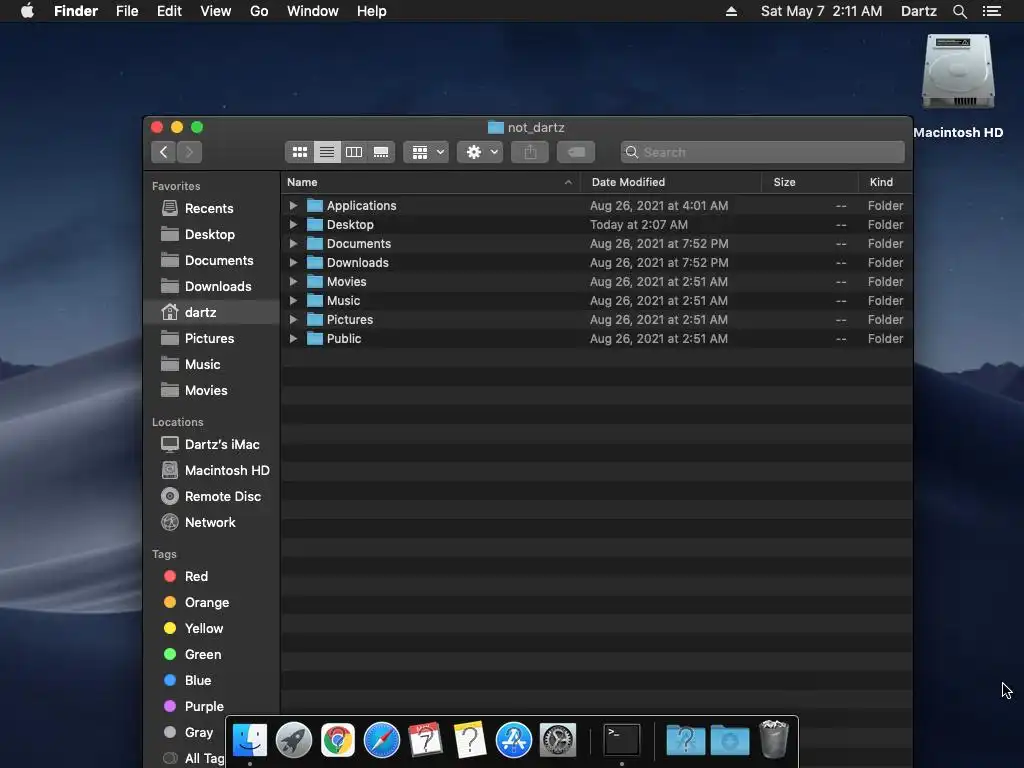1024x768 pixels.
Task: Switch to icon view in Finder toolbar
Action: pos(300,152)
